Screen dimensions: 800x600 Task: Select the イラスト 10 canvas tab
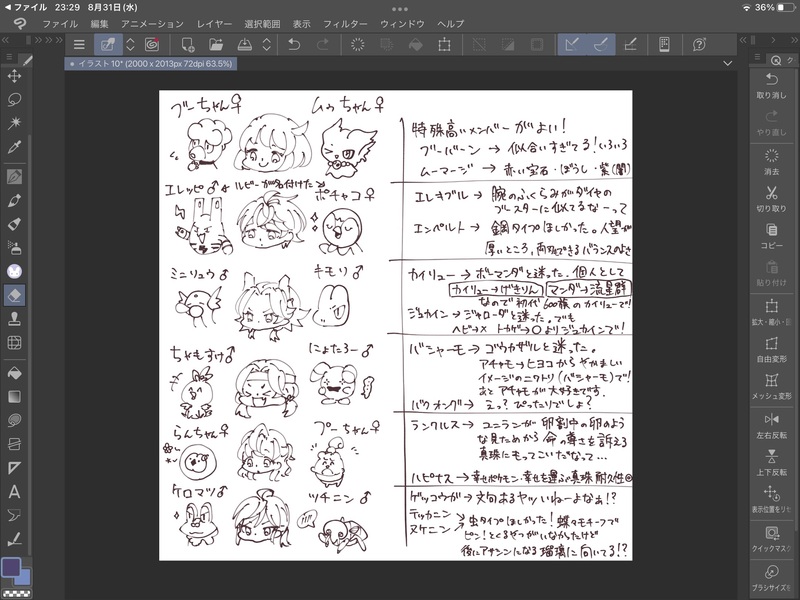click(x=151, y=64)
